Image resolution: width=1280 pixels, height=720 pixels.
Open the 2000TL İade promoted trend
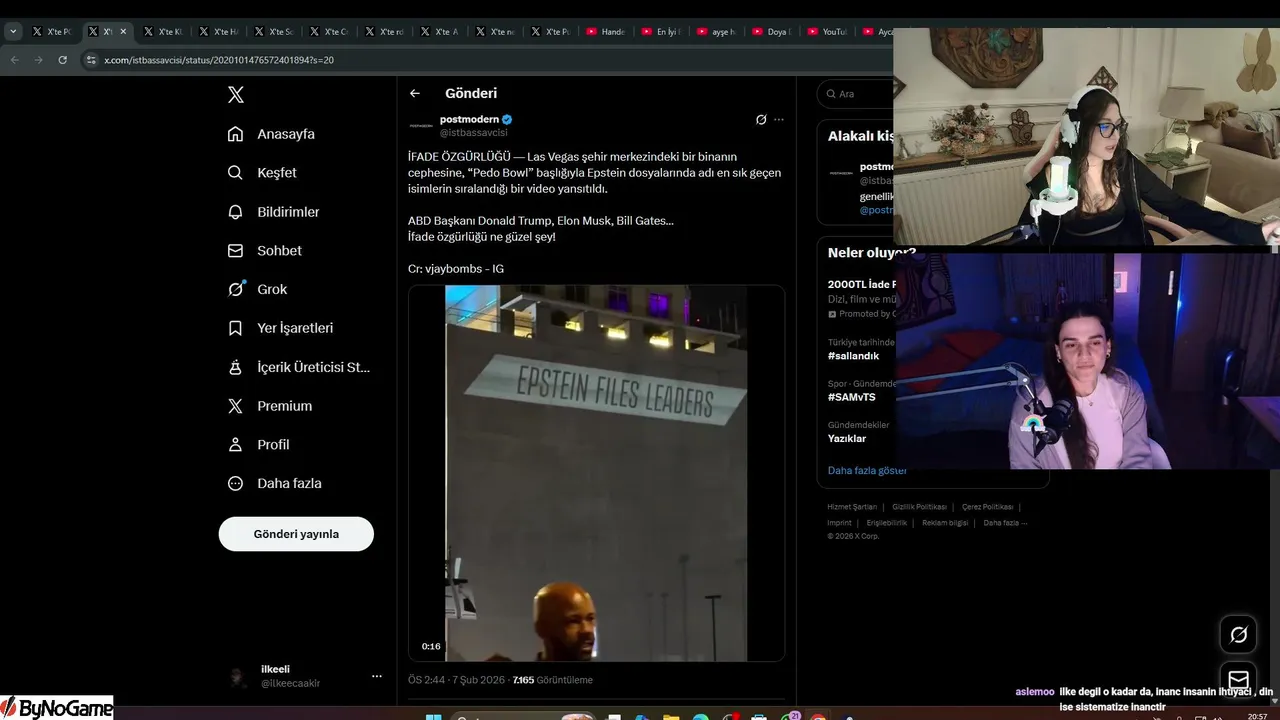point(860,298)
